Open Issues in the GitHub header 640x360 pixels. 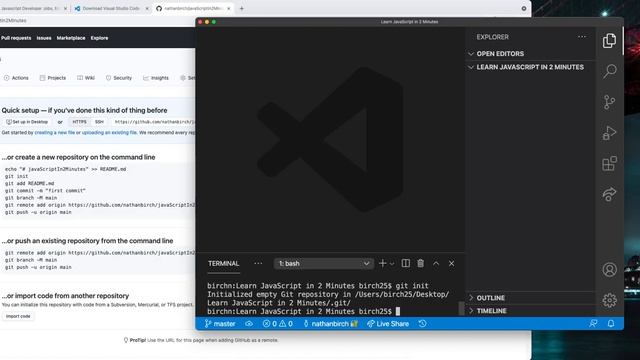44,38
